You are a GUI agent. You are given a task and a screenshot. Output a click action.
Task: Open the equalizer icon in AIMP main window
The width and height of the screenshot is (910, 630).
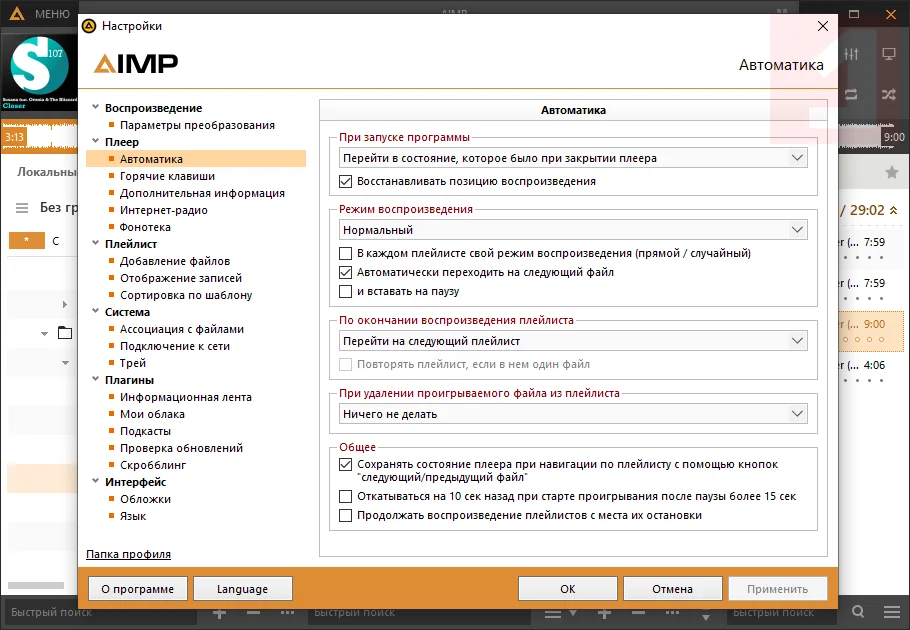[x=851, y=54]
